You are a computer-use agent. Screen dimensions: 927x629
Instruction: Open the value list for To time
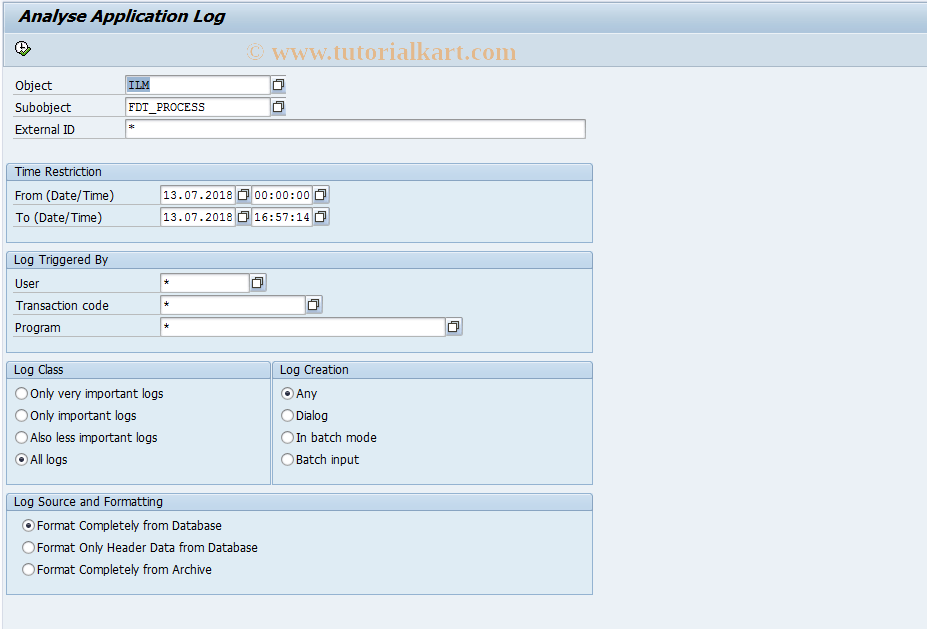(x=320, y=216)
